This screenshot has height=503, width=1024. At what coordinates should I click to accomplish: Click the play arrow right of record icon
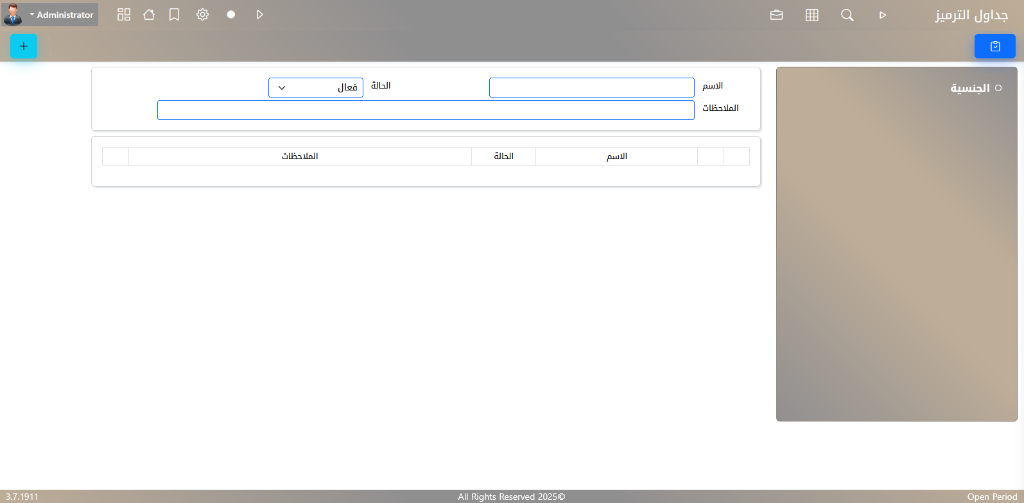click(260, 15)
